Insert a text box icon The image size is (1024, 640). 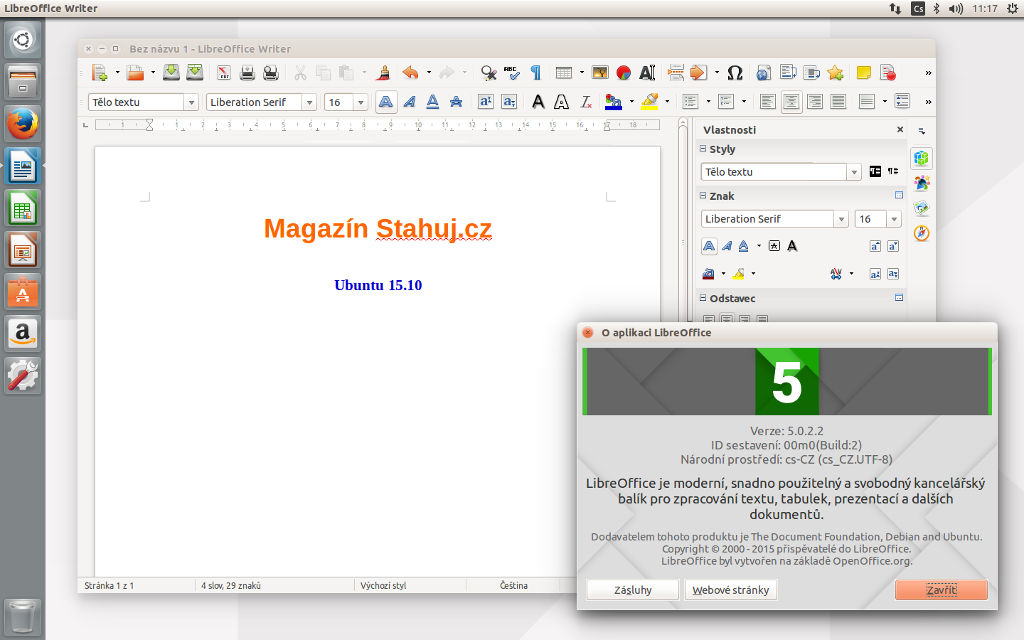tap(647, 72)
